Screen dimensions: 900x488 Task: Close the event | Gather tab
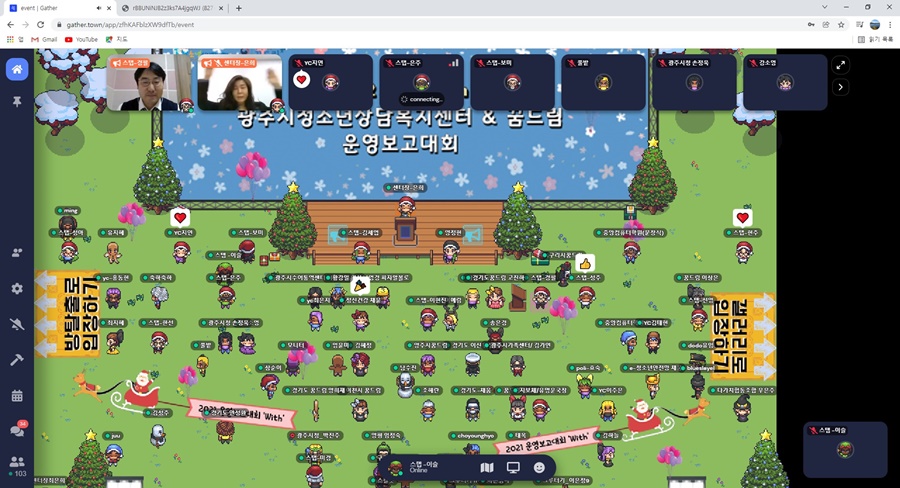coord(109,8)
